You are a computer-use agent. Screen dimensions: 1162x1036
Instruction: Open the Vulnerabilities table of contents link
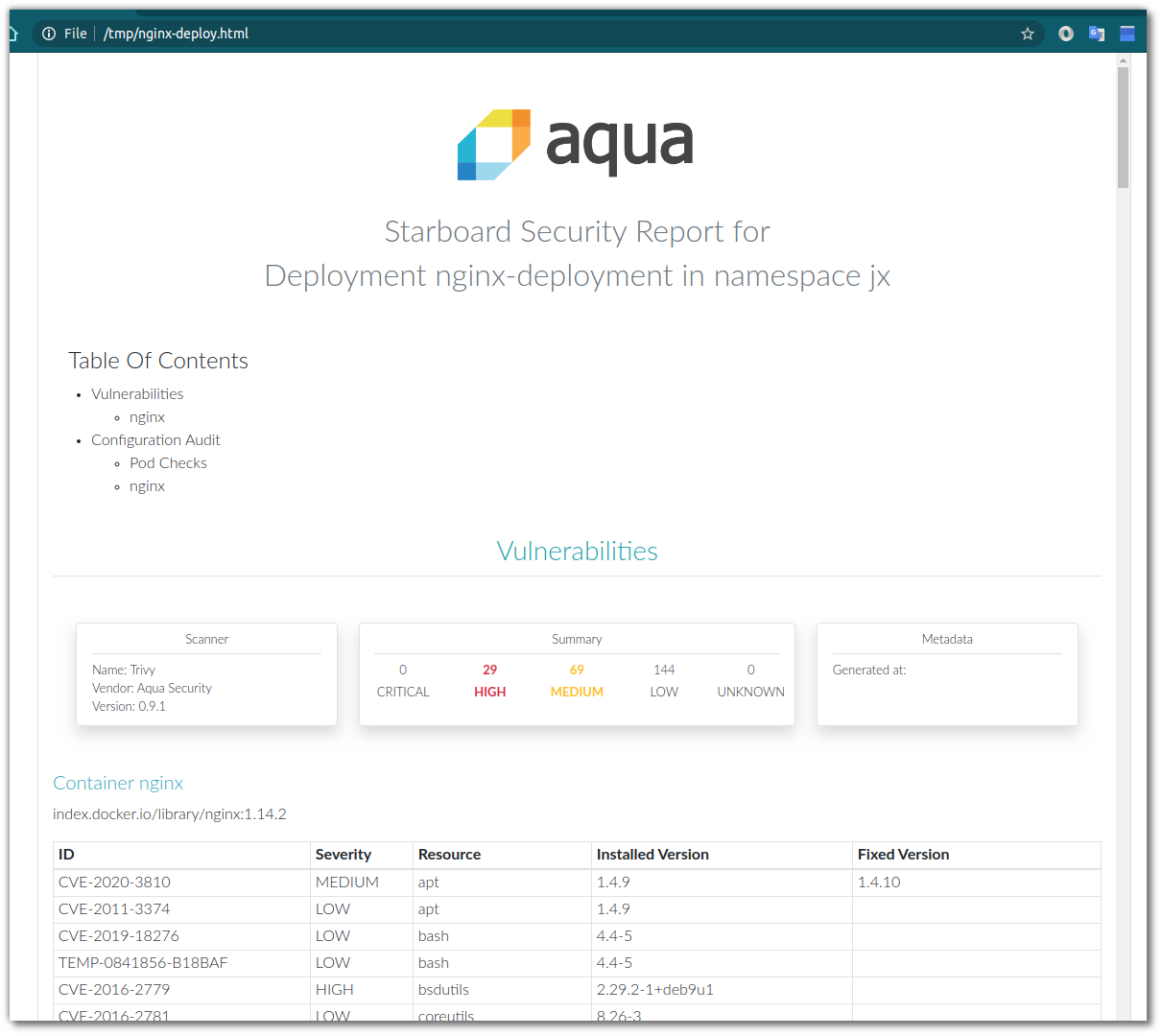137,394
